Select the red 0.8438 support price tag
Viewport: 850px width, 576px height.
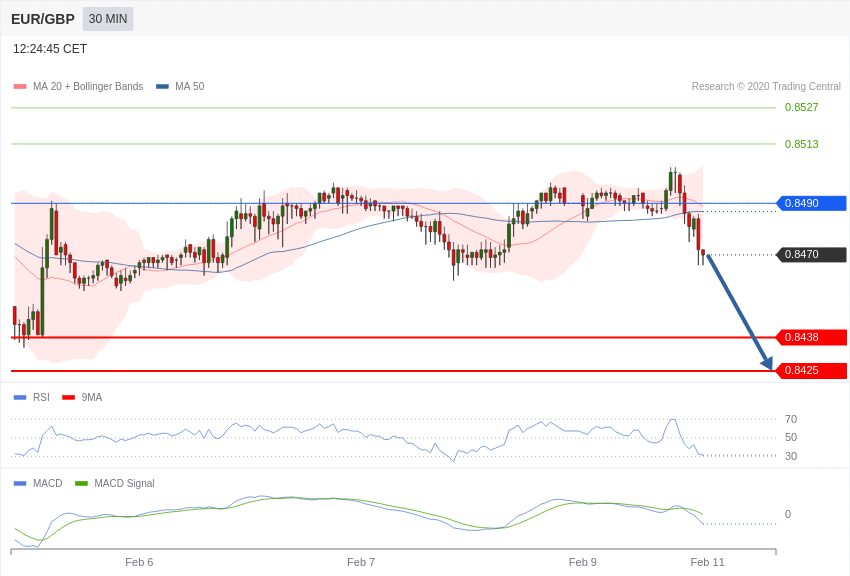coord(811,337)
